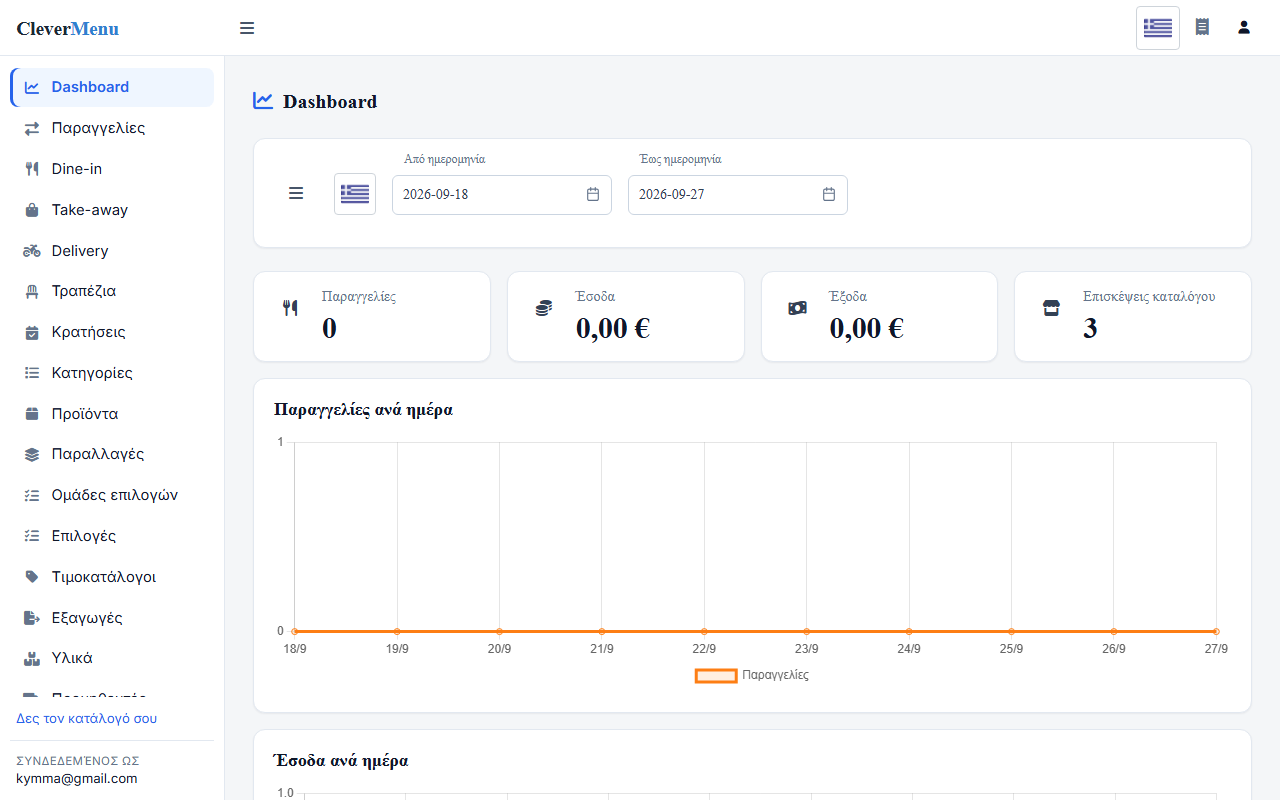Image resolution: width=1280 pixels, height=800 pixels.
Task: Open the receipt icon in top bar
Action: 1202,27
